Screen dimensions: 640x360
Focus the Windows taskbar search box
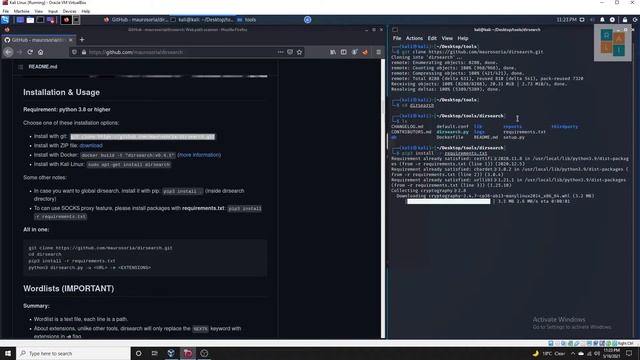tap(73, 353)
